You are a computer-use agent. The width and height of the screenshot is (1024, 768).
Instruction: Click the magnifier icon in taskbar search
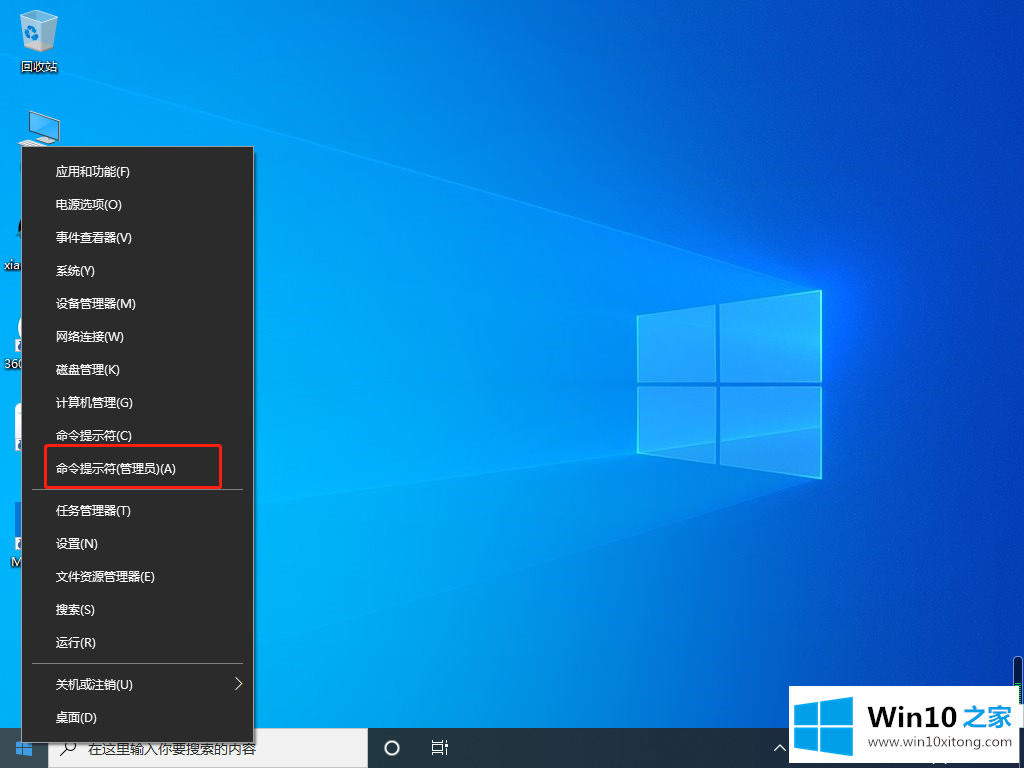(69, 748)
